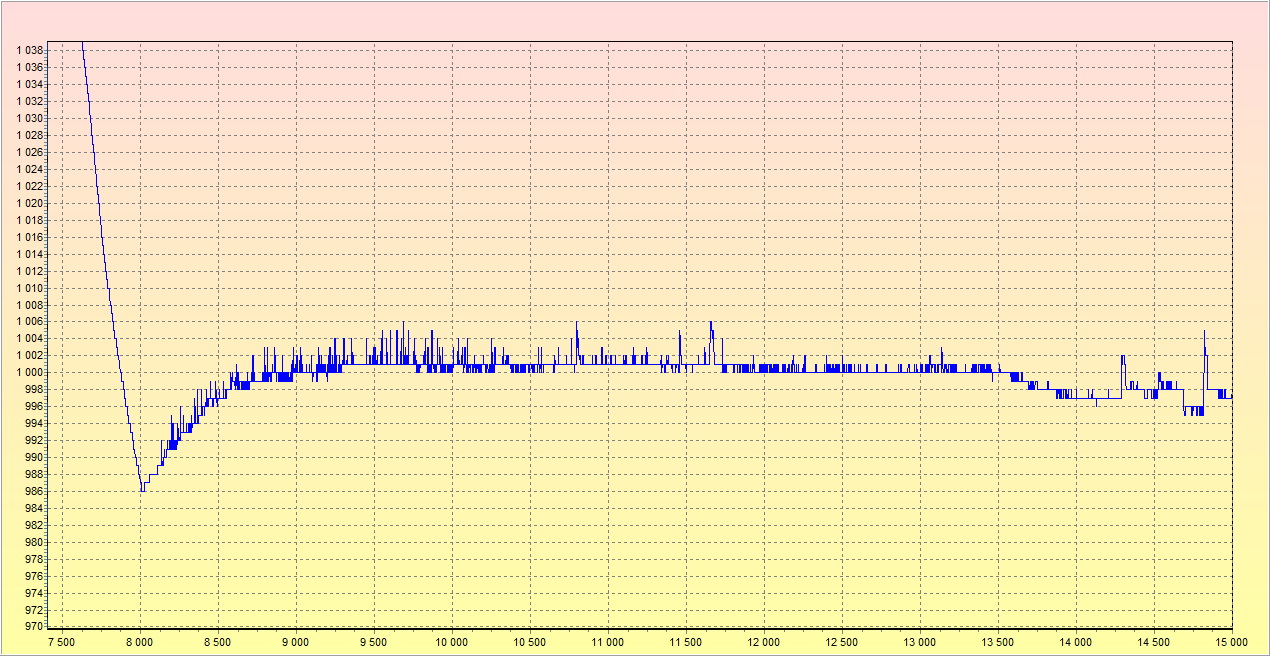The image size is (1270, 656).
Task: Click the '986' y-axis label
Action: coord(33,492)
